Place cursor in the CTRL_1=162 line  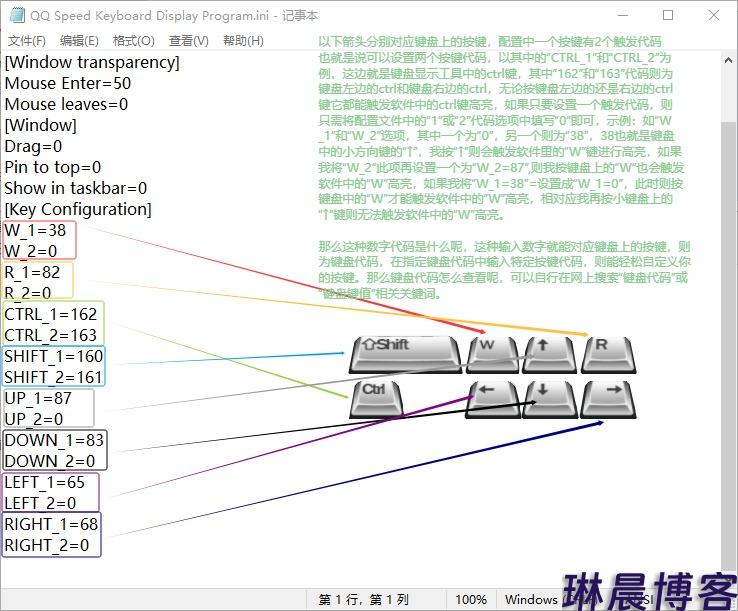click(51, 314)
